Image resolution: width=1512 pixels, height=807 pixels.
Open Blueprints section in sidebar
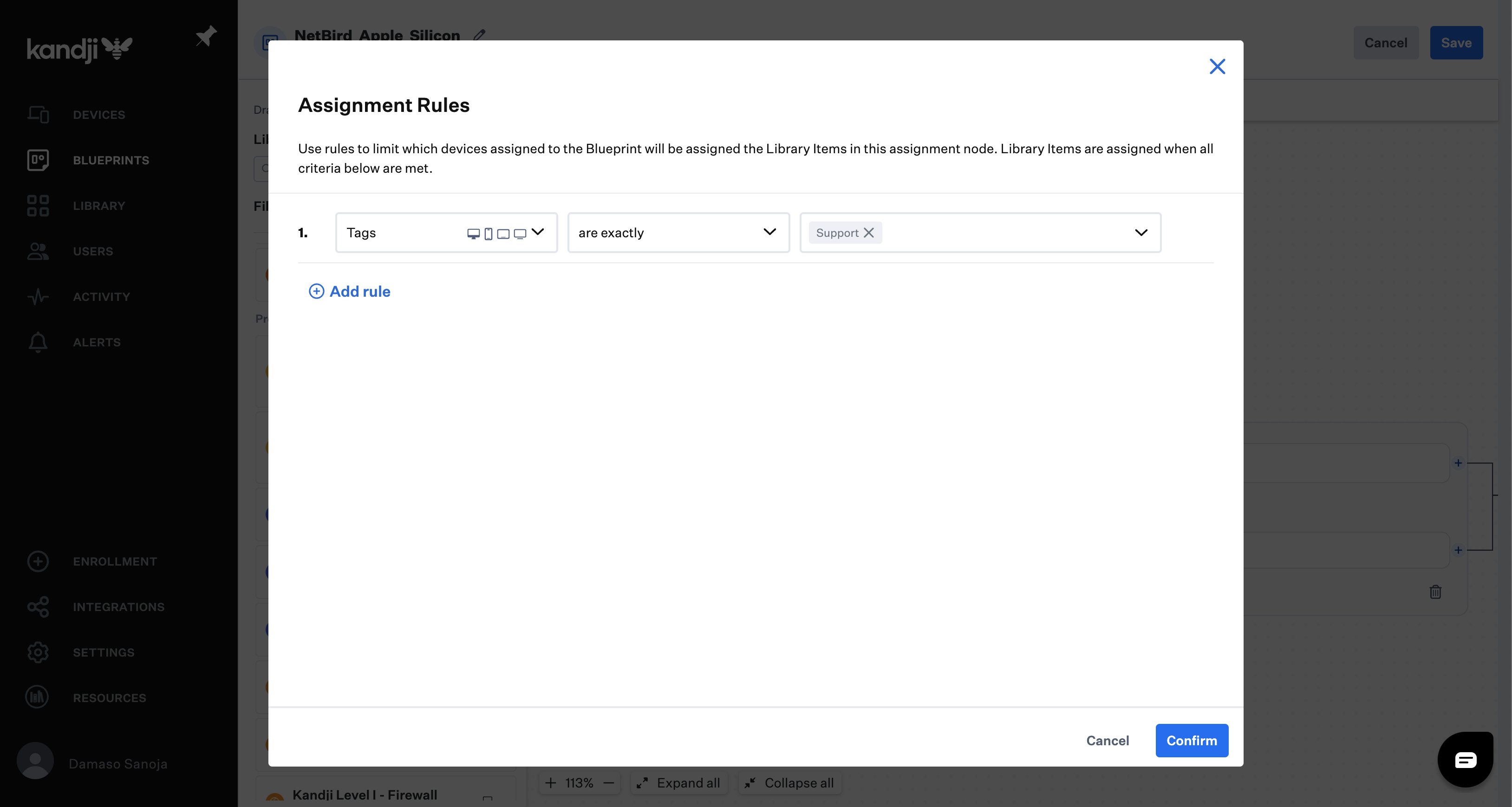(x=111, y=160)
